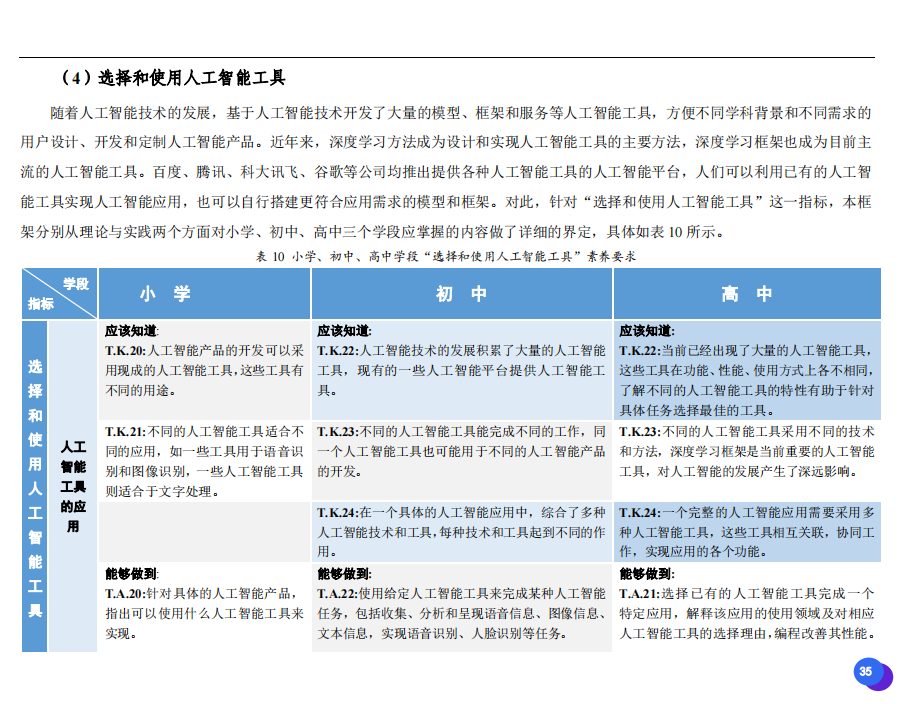The image size is (907, 704).
Task: Select the T.K.24 cell under 高中
Action: [746, 532]
